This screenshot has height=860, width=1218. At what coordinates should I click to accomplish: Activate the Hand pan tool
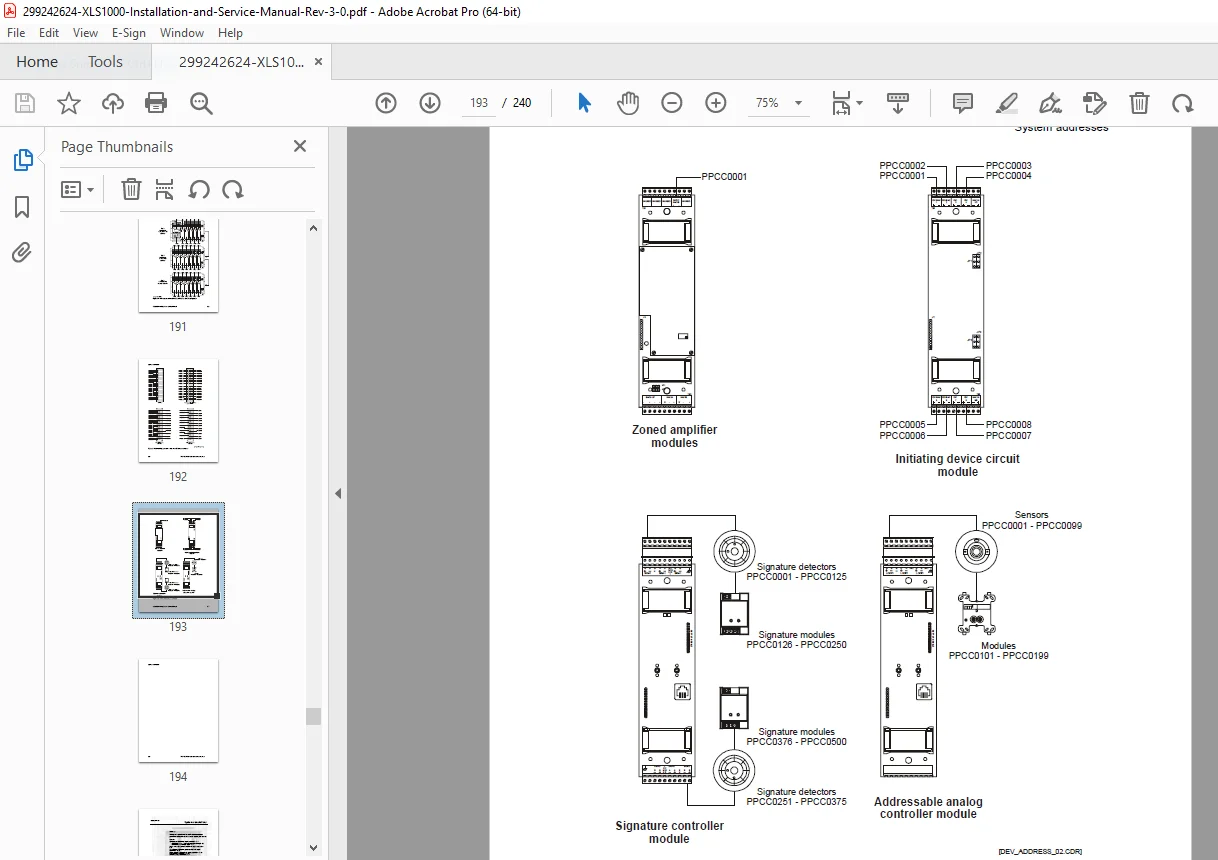click(628, 103)
